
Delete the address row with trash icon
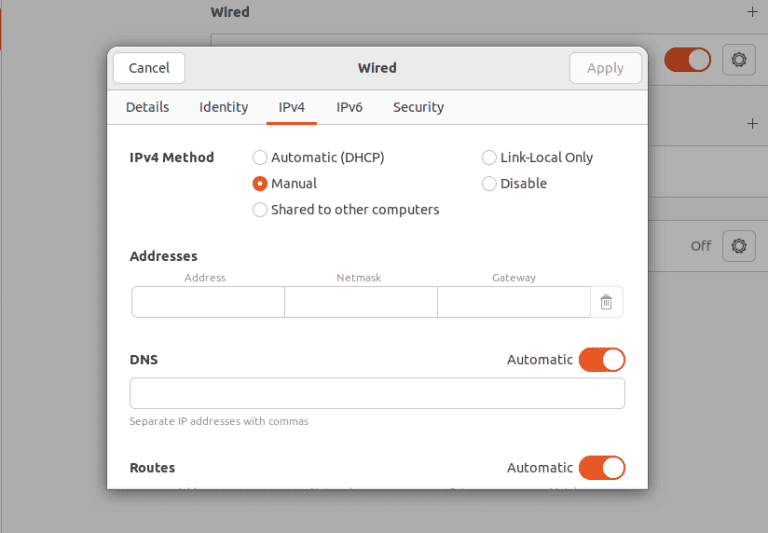coord(606,302)
